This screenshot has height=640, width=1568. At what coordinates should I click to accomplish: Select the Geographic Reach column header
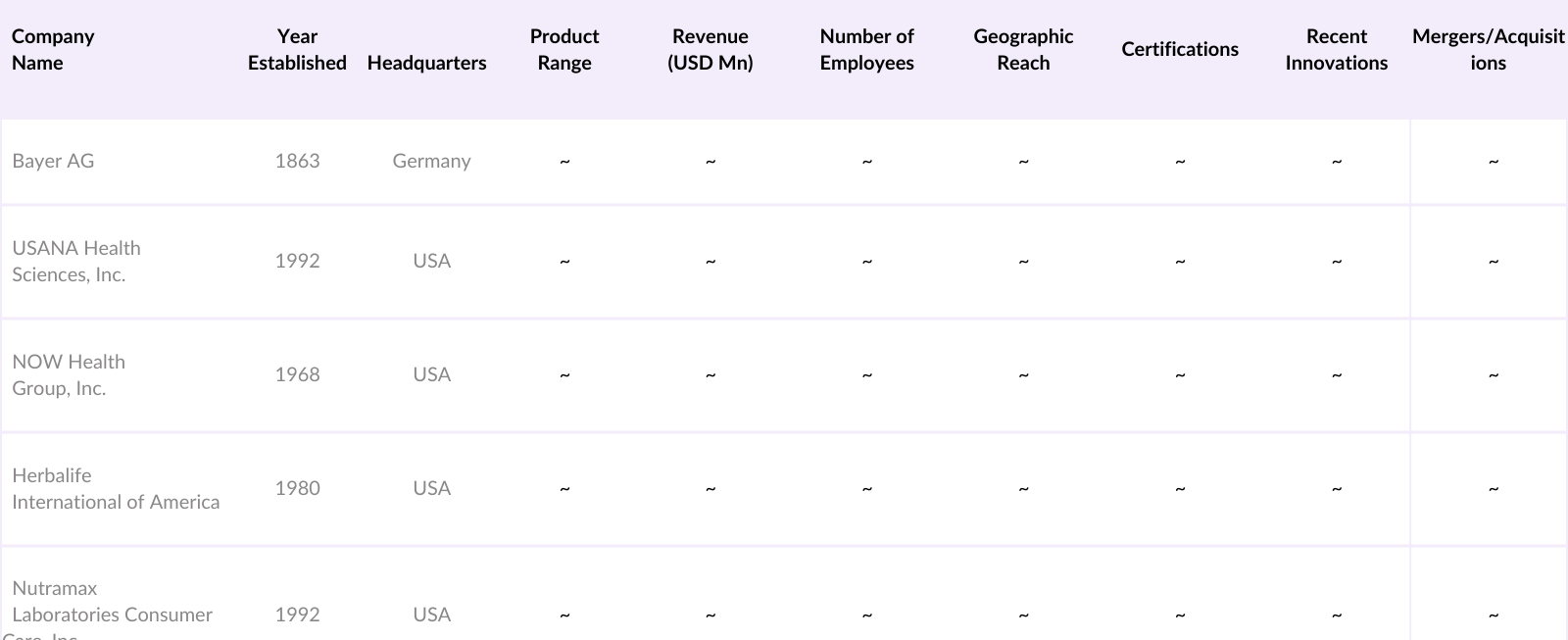tap(1023, 49)
